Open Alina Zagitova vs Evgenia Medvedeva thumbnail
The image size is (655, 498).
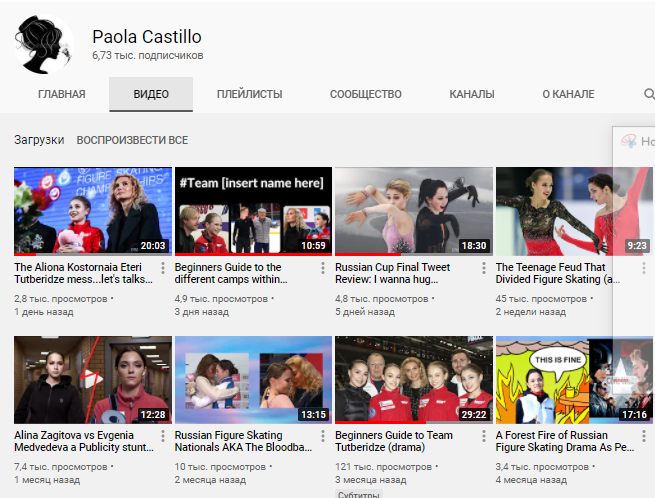coord(93,380)
